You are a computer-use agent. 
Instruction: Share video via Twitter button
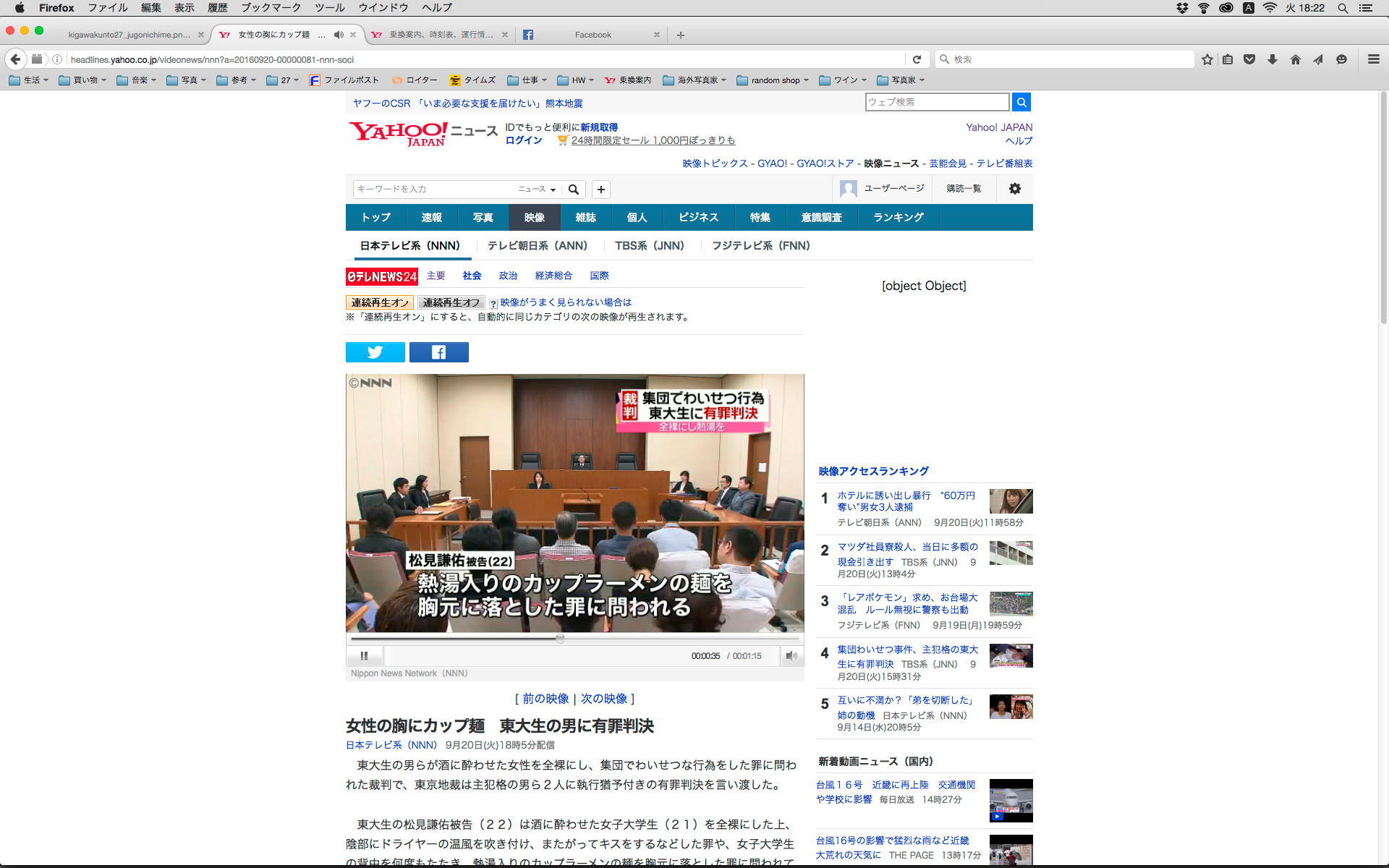[x=375, y=352]
